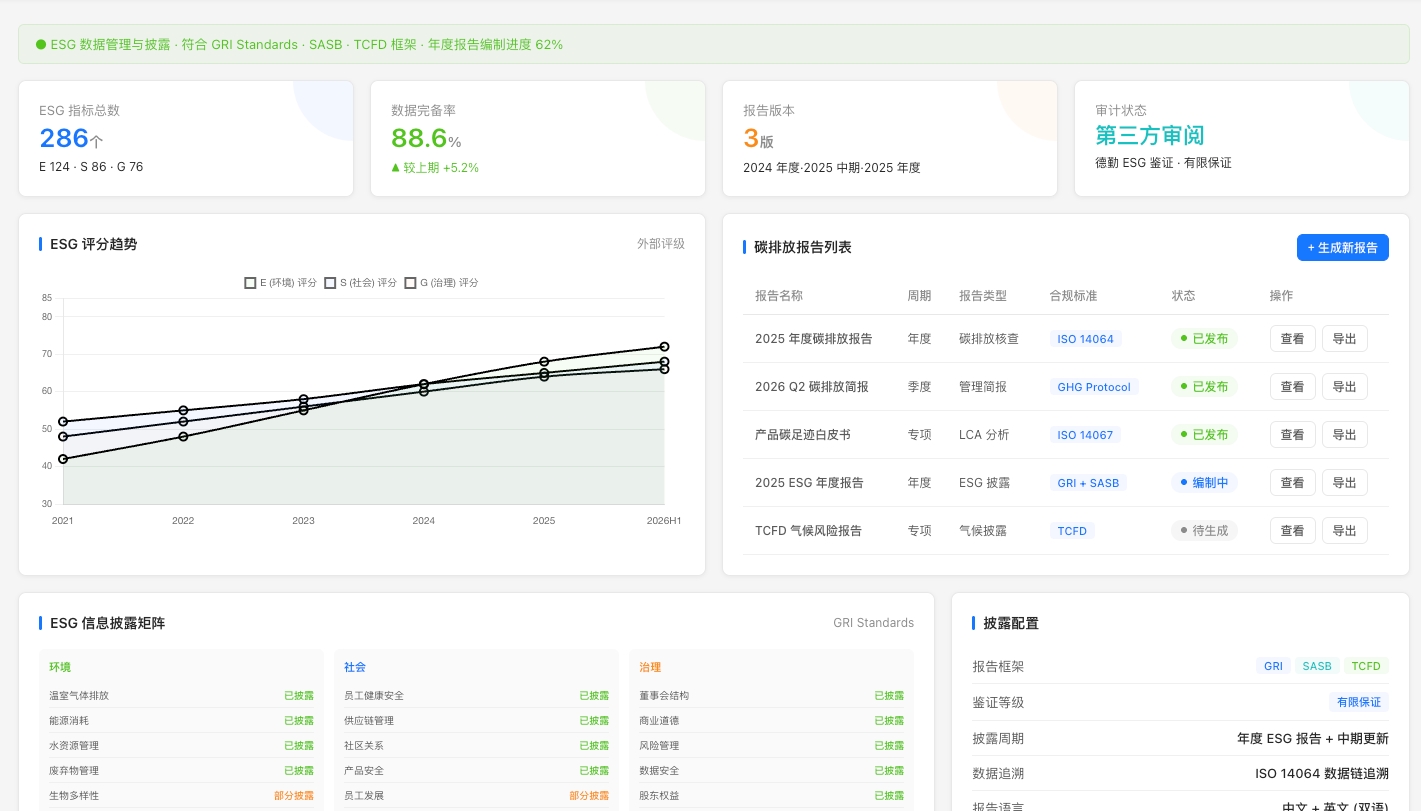Click the 数据安全 disclosure row
Image resolution: width=1421 pixels, height=811 pixels.
(x=771, y=770)
